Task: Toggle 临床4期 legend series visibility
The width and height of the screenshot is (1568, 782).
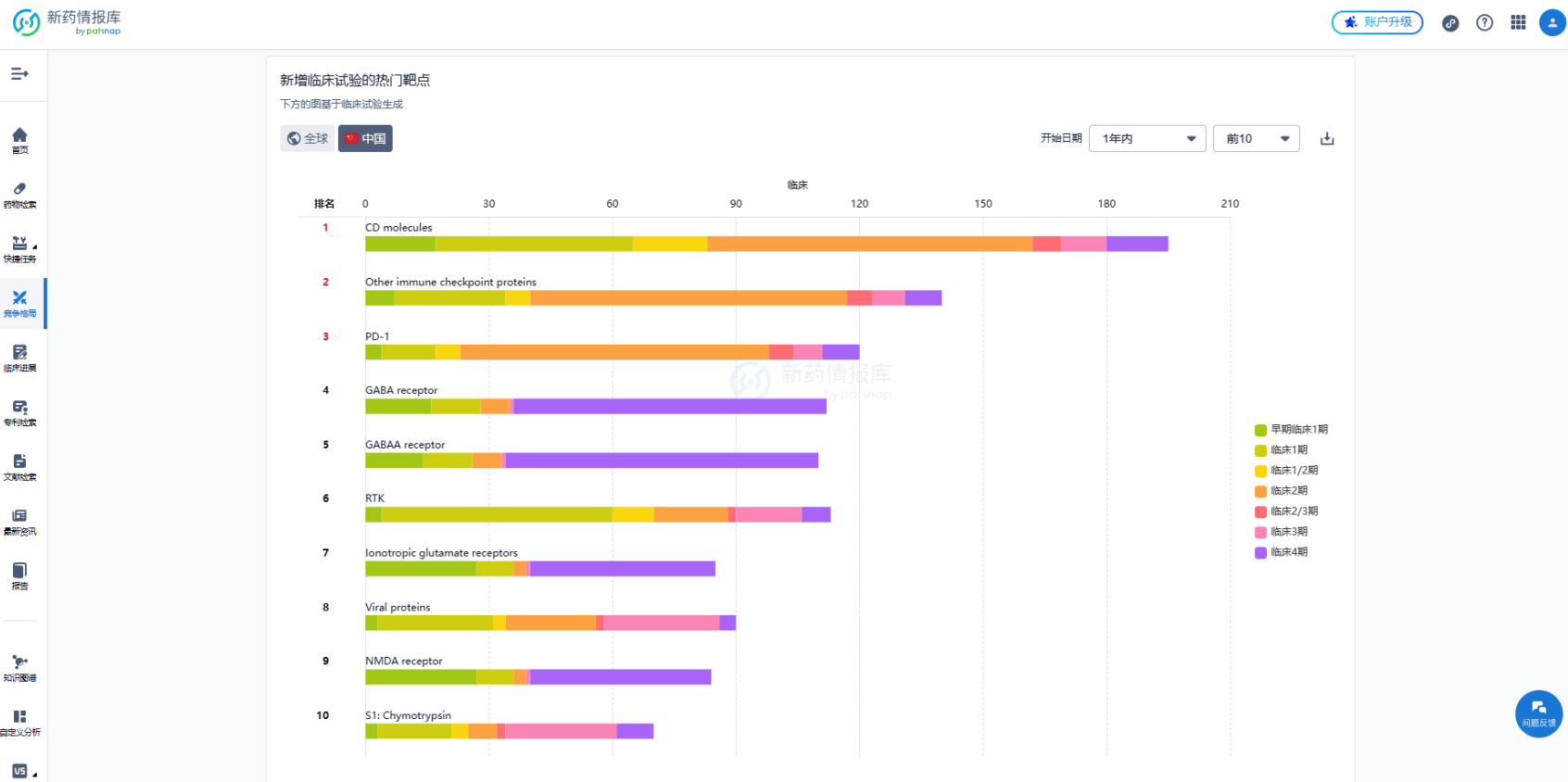Action: pos(1288,552)
